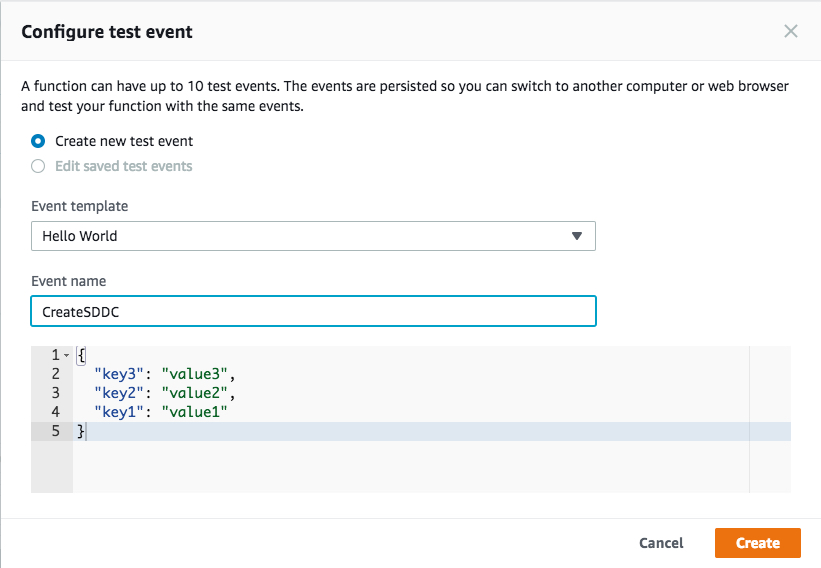Screen dimensions: 821x568
Task: Collapse the JSON block using line 1 fold arrow
Action: click(66, 355)
